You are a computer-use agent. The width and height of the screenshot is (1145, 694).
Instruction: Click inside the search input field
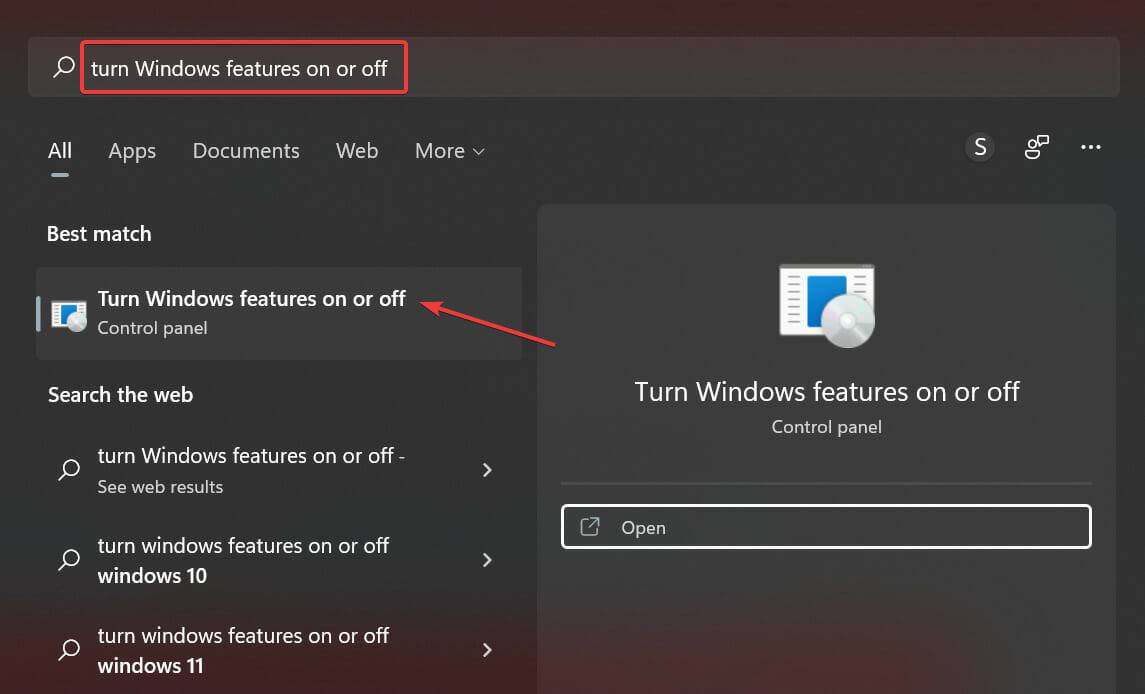244,66
